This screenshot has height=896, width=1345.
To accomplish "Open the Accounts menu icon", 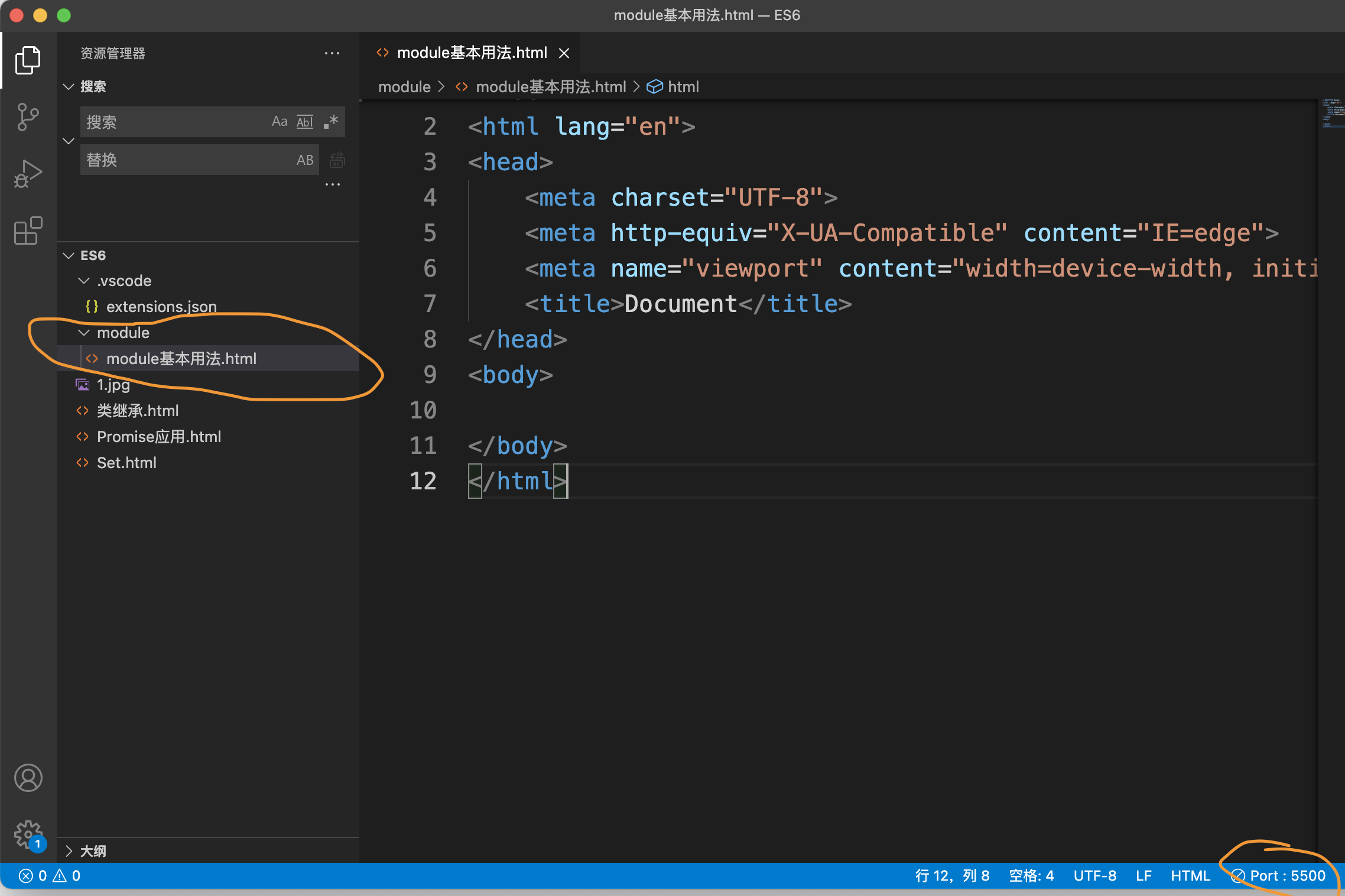I will tap(28, 778).
